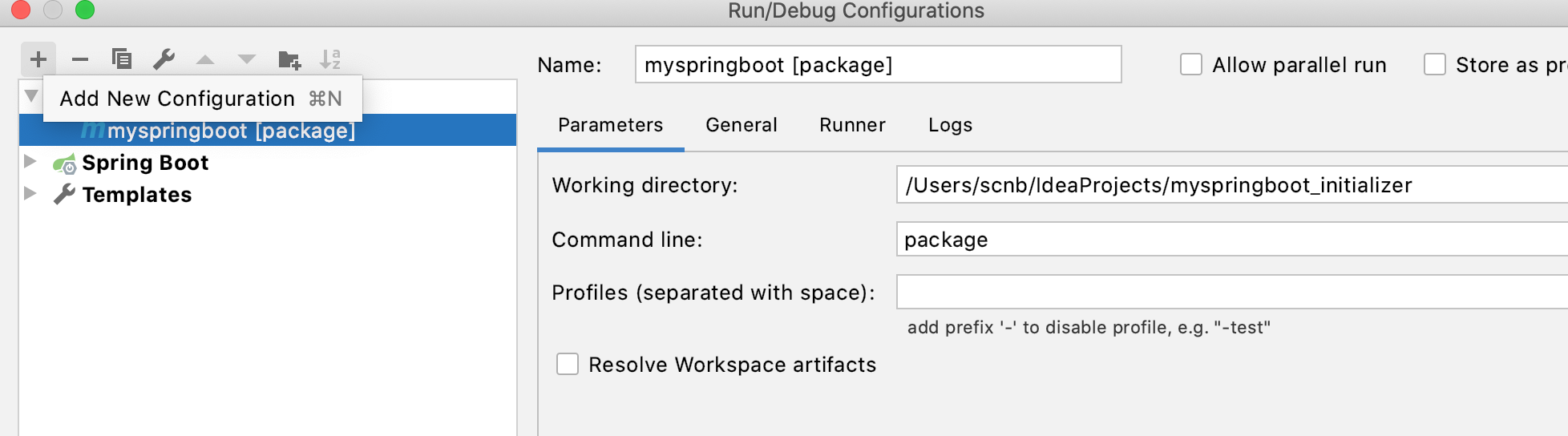Viewport: 1568px width, 436px height.
Task: Switch to the General tab
Action: 742,125
